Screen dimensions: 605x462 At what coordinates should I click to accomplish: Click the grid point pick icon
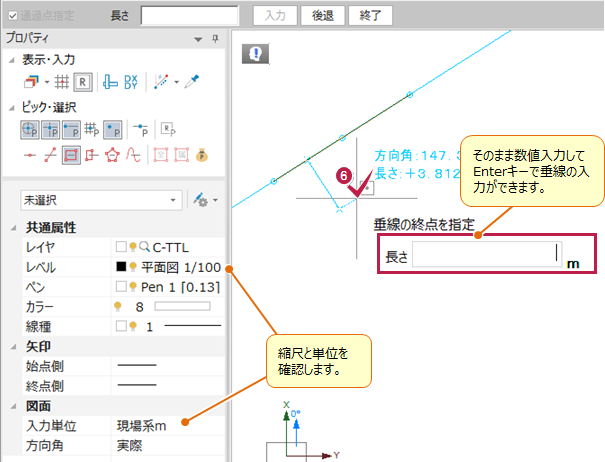92,129
